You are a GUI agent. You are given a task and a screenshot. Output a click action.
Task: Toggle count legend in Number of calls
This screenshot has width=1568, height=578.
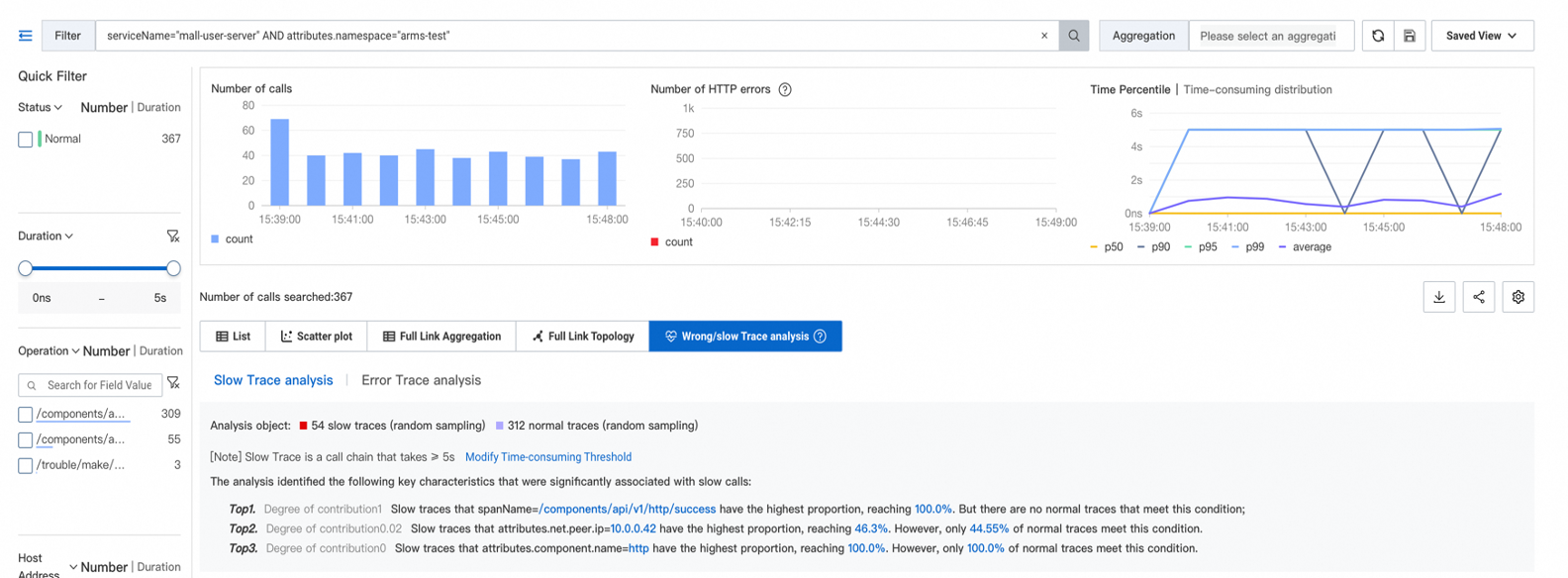pos(232,240)
